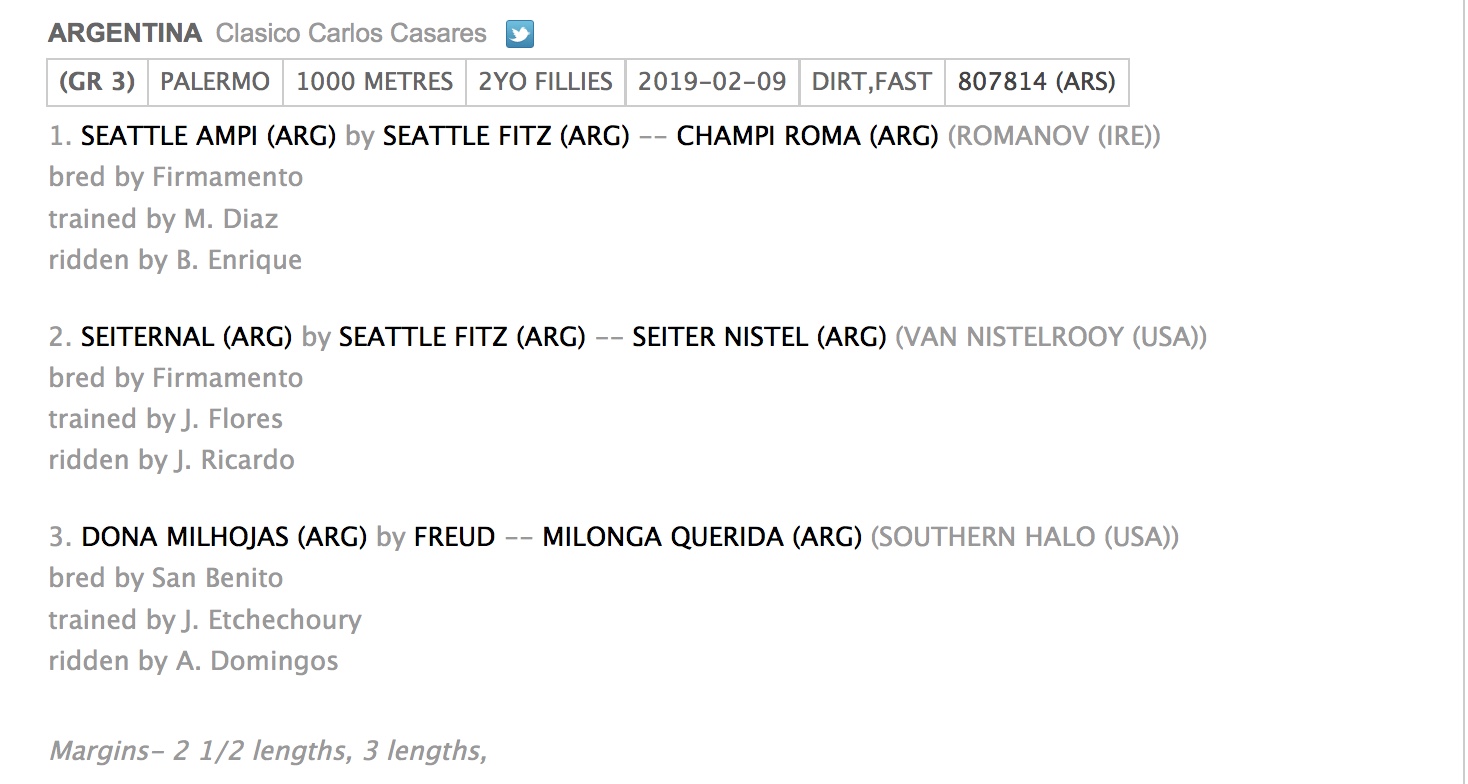
Task: Click the DIRT,FAST track condition cell
Action: pos(872,82)
